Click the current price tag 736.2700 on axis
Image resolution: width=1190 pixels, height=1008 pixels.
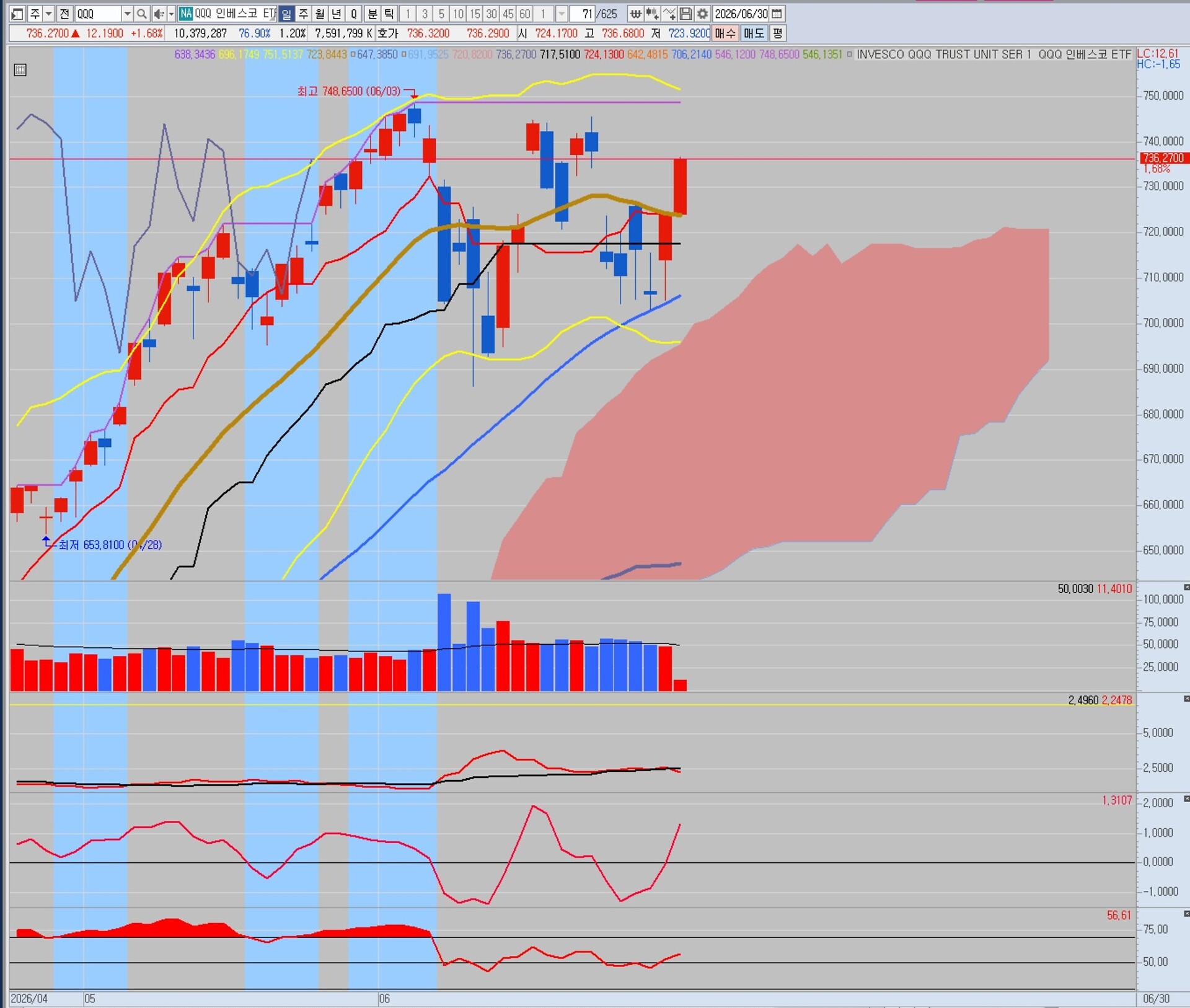pos(1165,159)
